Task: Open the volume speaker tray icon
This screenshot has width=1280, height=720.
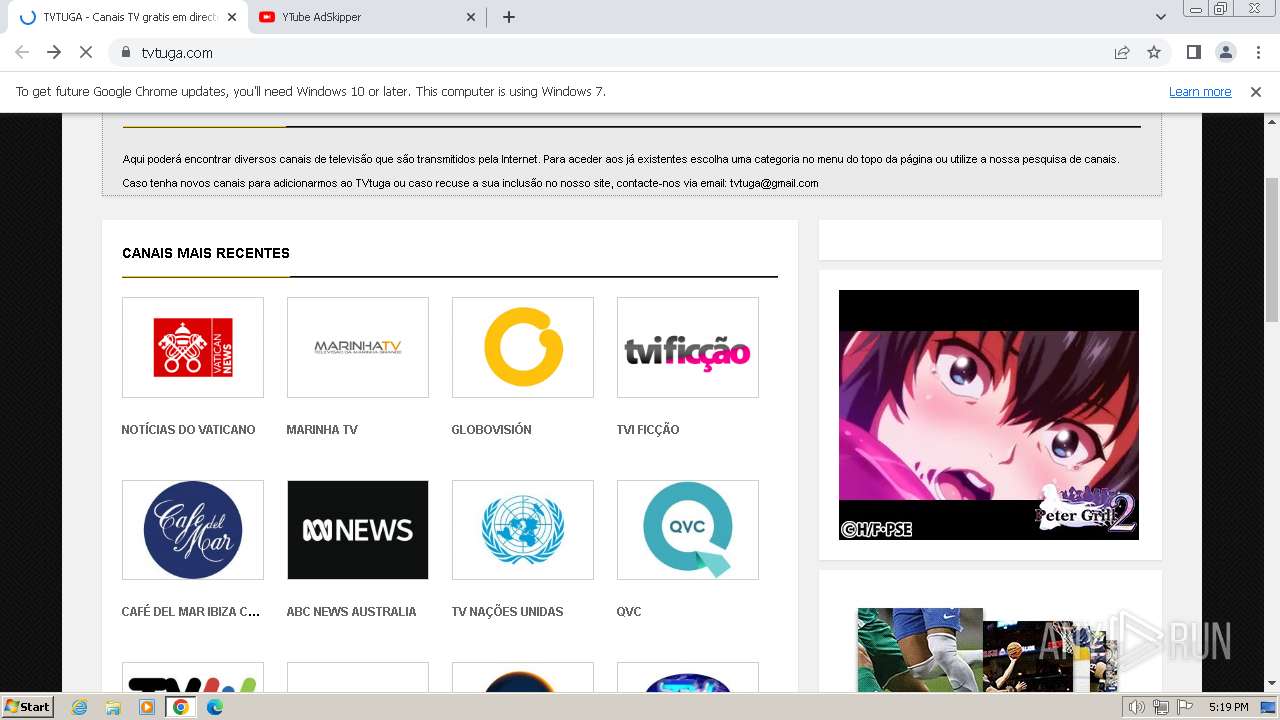Action: 1137,707
